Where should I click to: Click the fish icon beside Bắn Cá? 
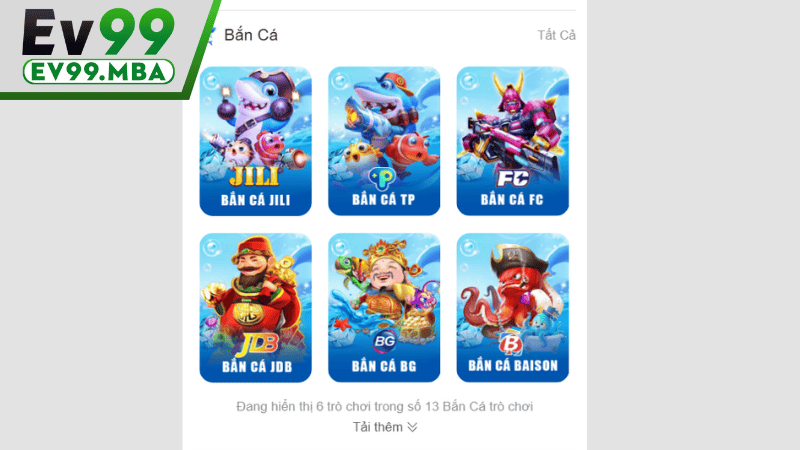pos(211,35)
